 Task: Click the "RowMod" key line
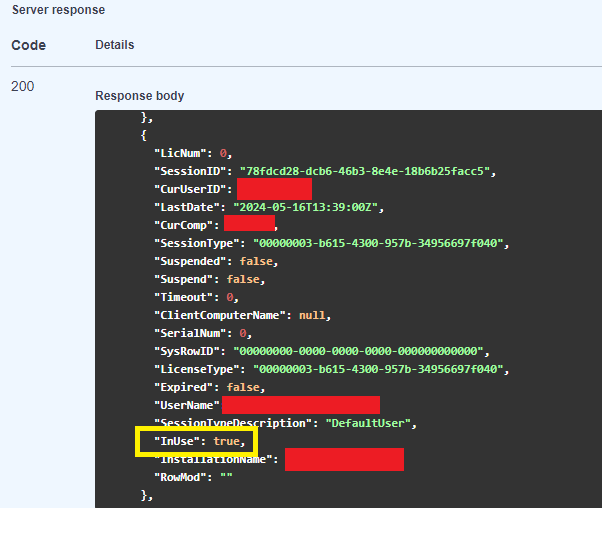pyautogui.click(x=193, y=478)
